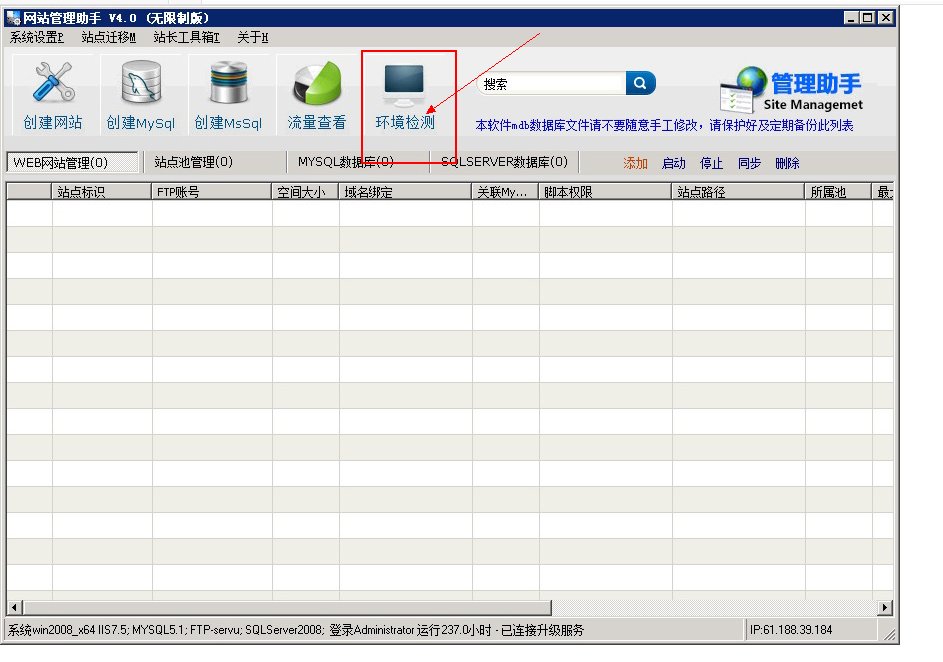Open the 系统设置 menu

[37, 37]
